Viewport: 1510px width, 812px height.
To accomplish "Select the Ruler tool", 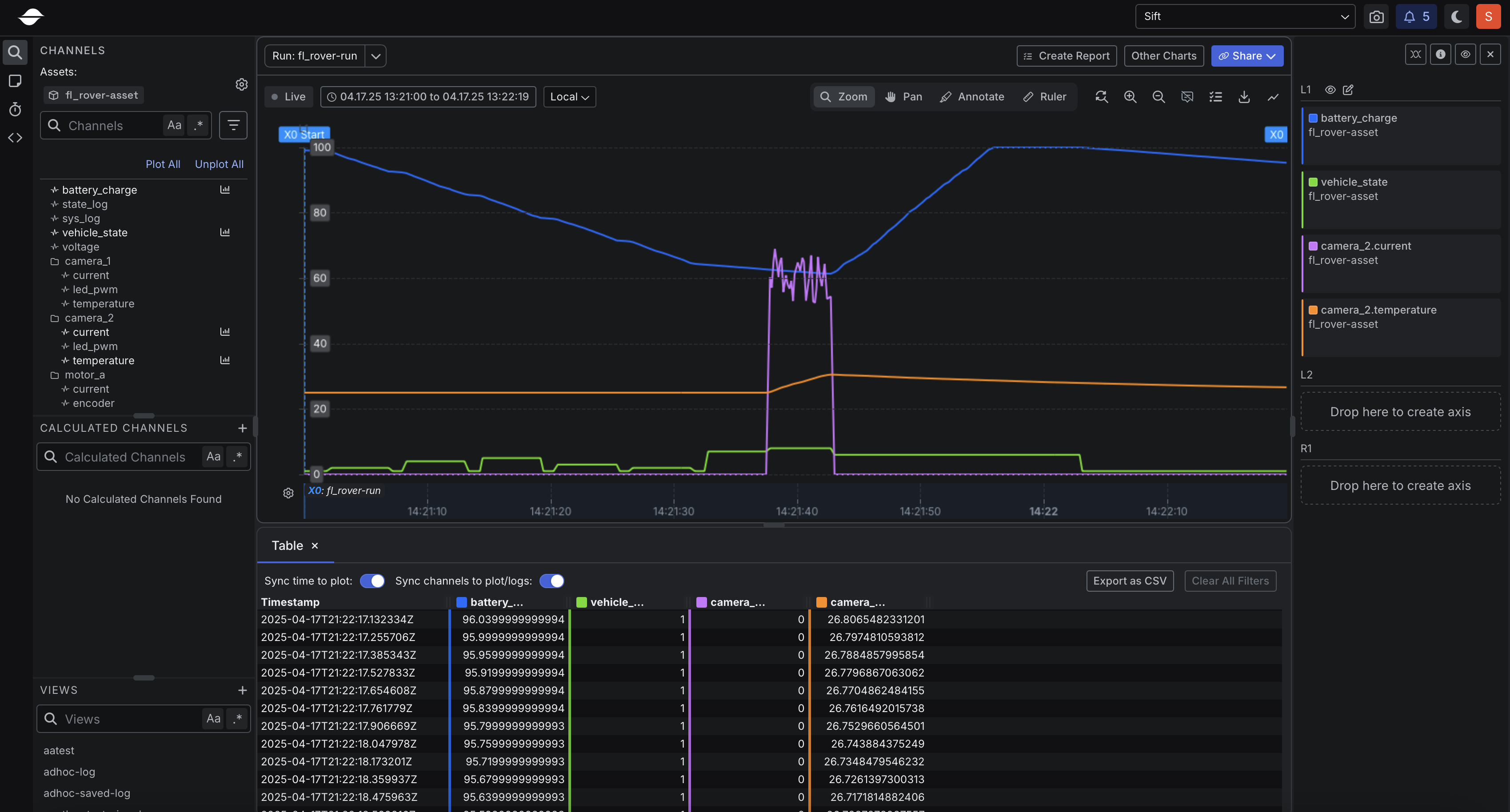I will [x=1045, y=97].
